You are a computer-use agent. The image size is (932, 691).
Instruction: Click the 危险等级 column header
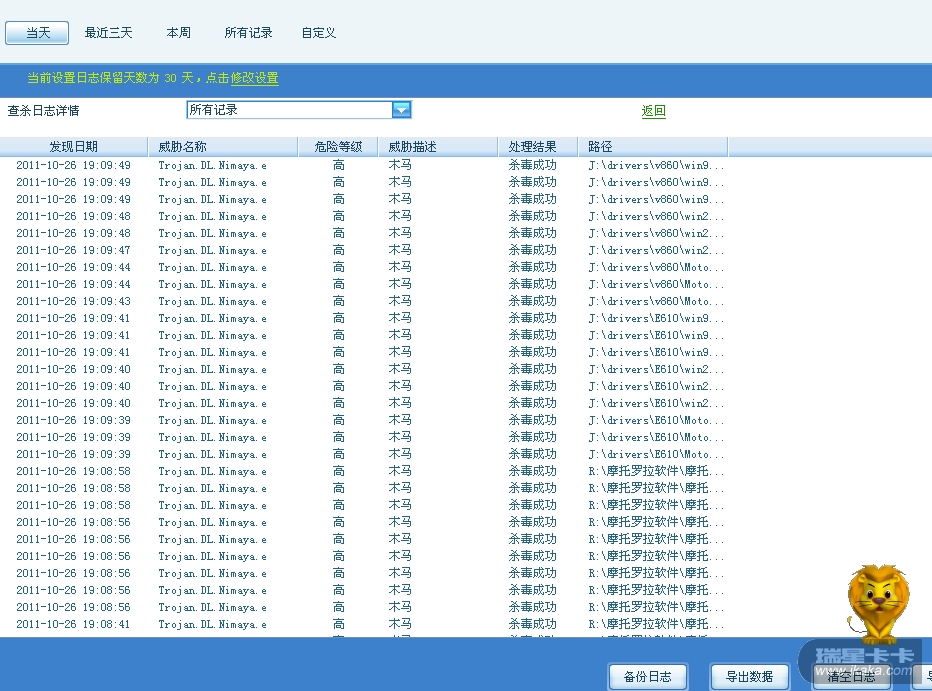pyautogui.click(x=338, y=147)
